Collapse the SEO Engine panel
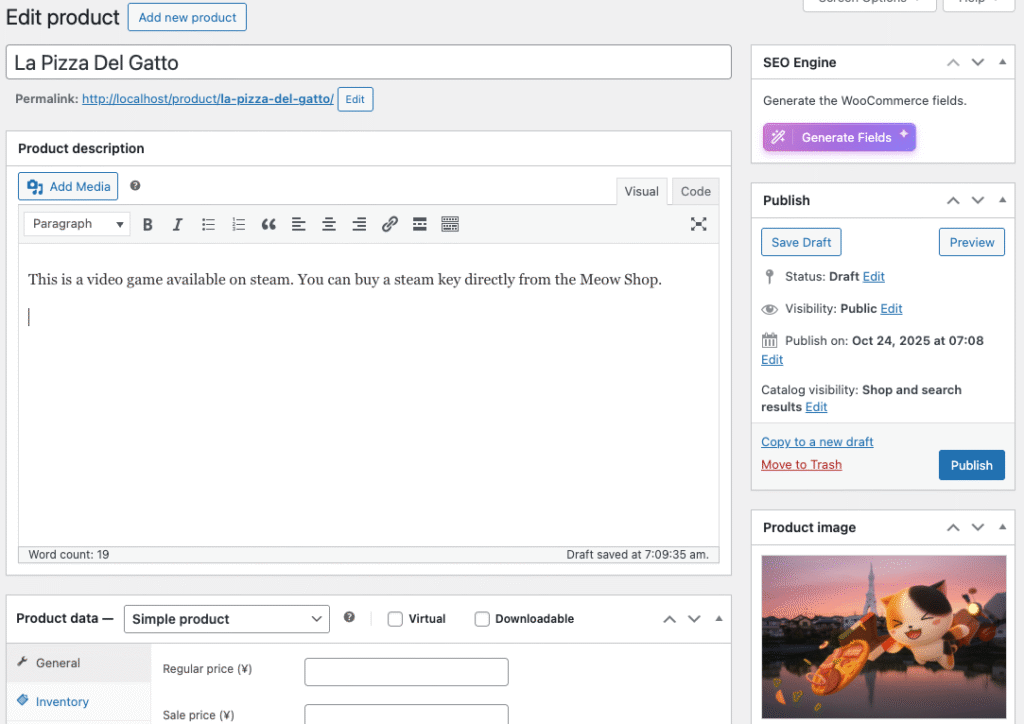Screen dimensions: 1024x724 click(x=1001, y=63)
